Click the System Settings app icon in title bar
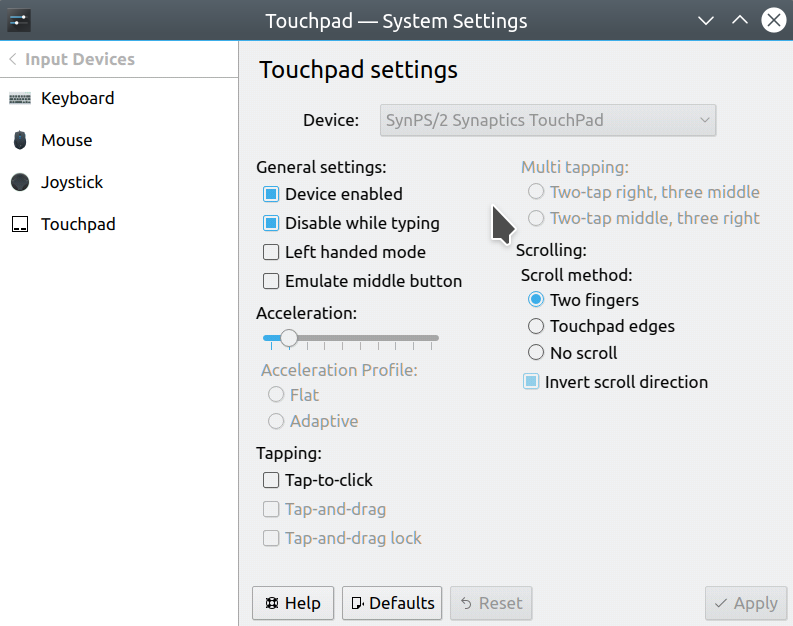Screen dimensions: 793x626 coord(19,21)
